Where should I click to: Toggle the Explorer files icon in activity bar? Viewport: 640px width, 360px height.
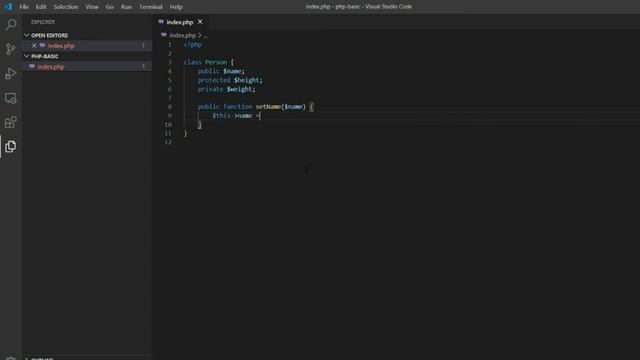coord(11,147)
